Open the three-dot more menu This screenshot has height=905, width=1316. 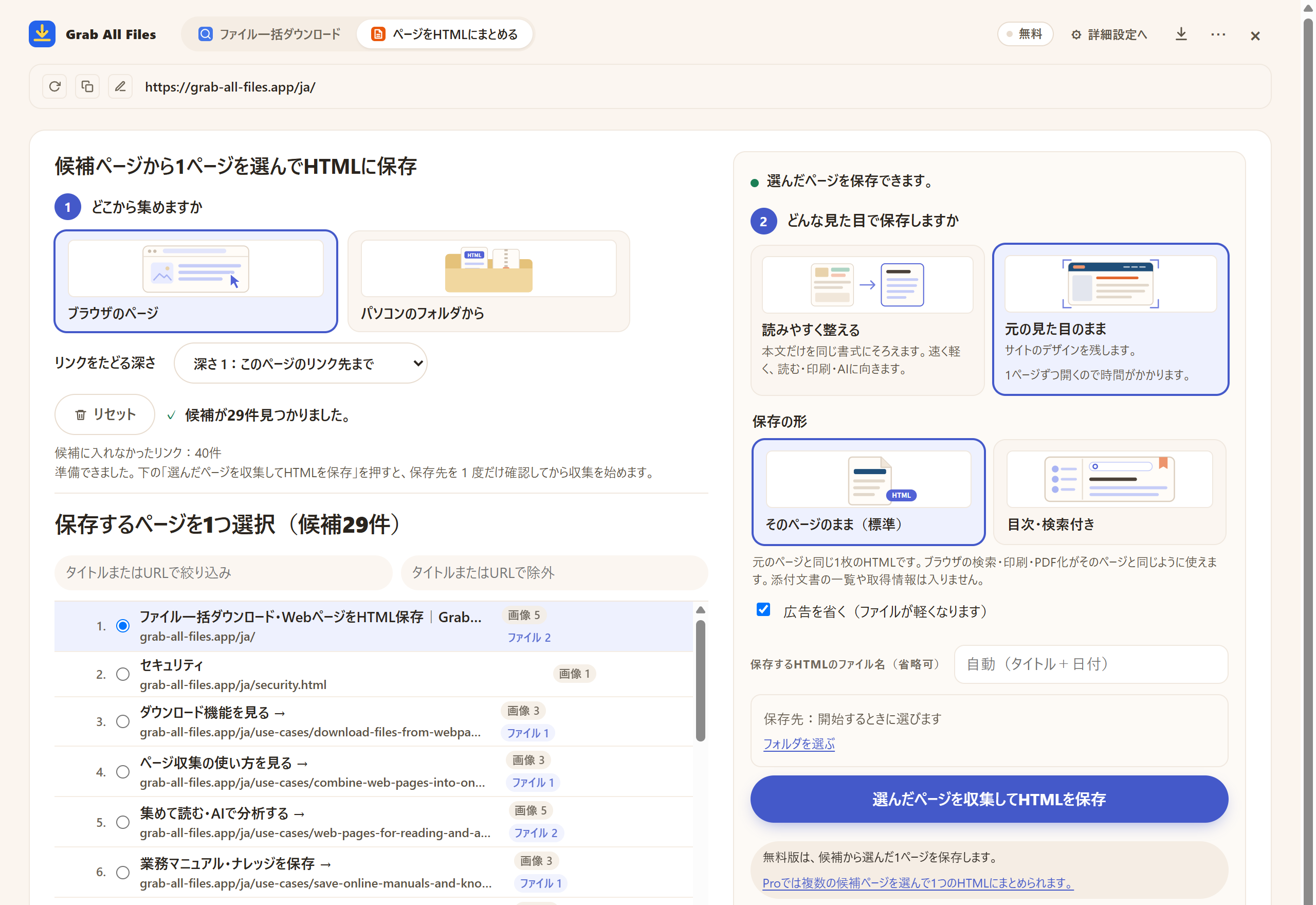[1218, 34]
